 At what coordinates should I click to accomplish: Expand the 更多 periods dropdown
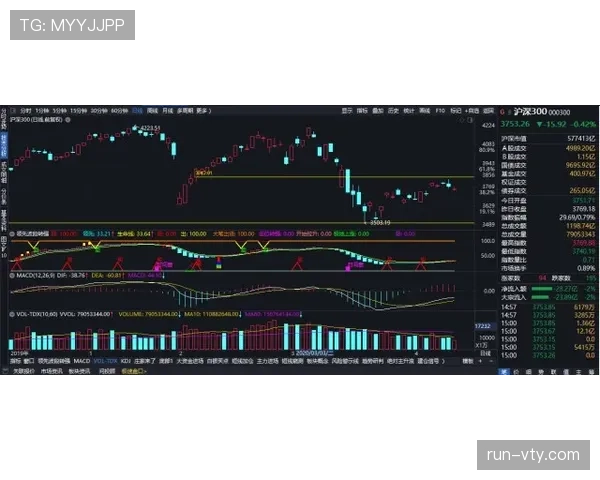click(x=204, y=111)
